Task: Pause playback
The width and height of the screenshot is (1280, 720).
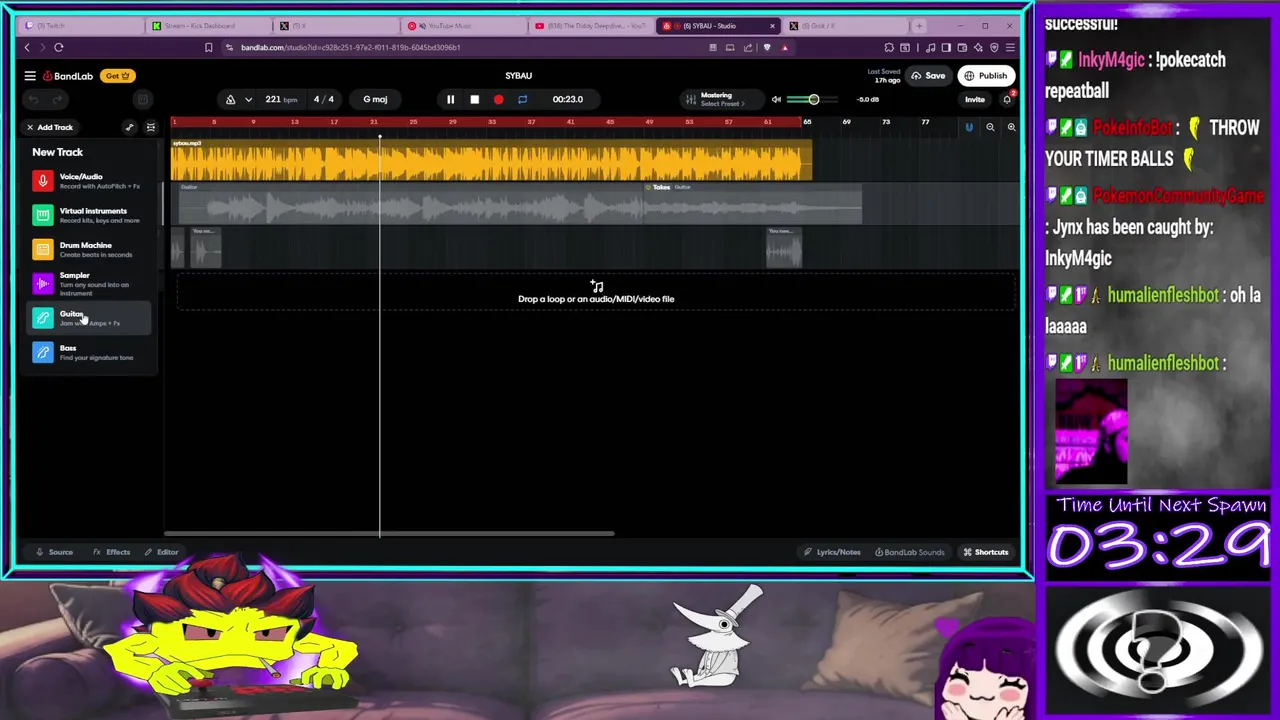Action: pyautogui.click(x=450, y=99)
